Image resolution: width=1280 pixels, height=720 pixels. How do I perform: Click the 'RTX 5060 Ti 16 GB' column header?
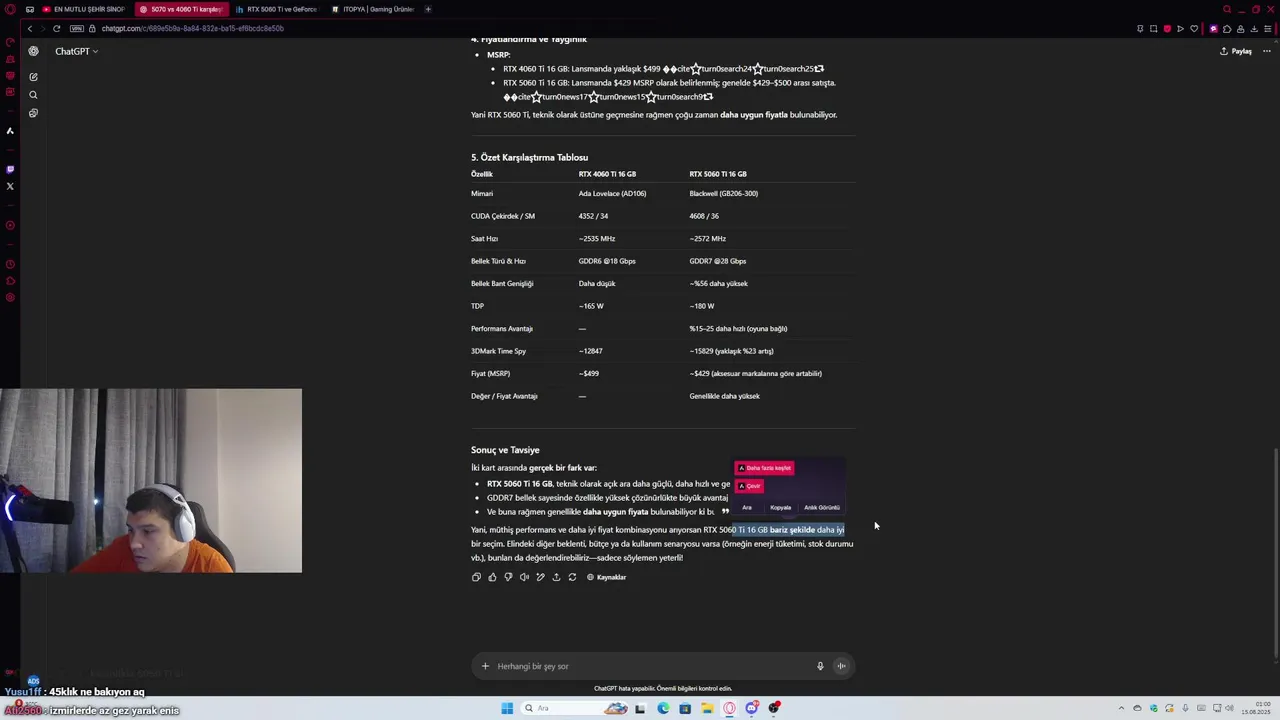[x=717, y=174]
